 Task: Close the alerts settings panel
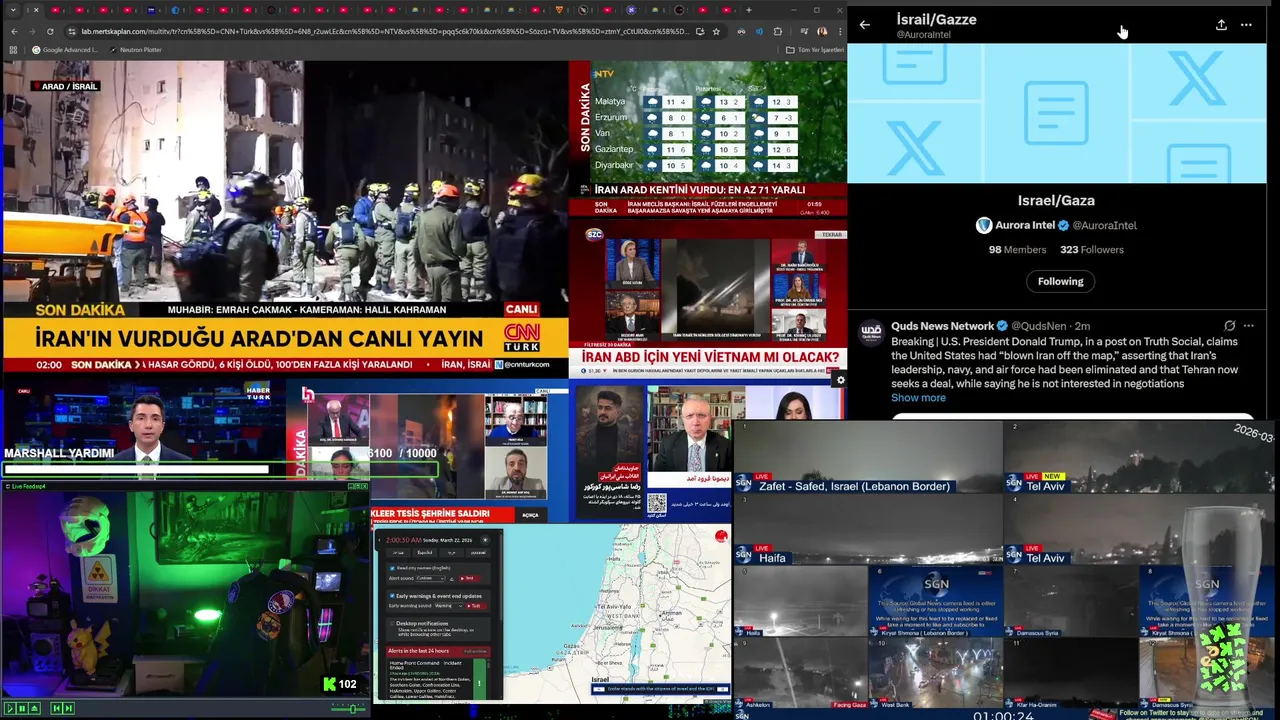[485, 540]
